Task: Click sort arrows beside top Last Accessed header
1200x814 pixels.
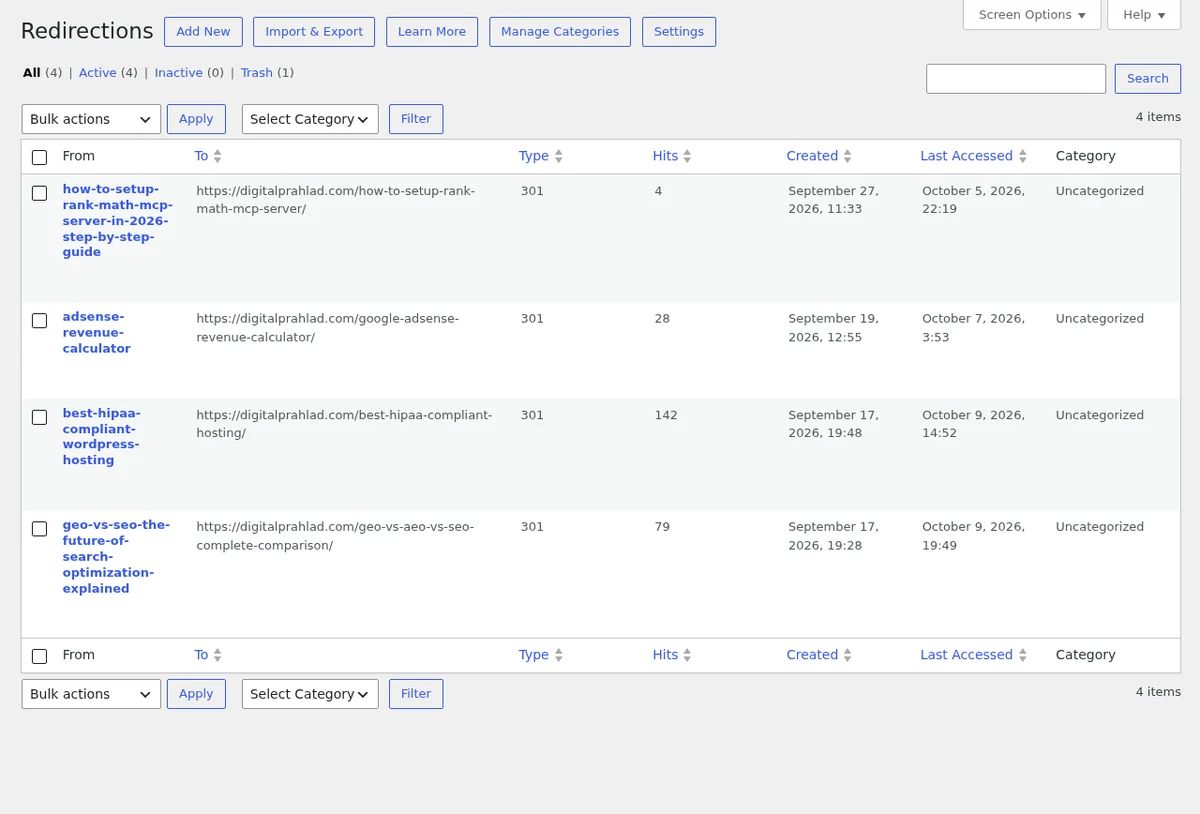Action: coord(1023,156)
